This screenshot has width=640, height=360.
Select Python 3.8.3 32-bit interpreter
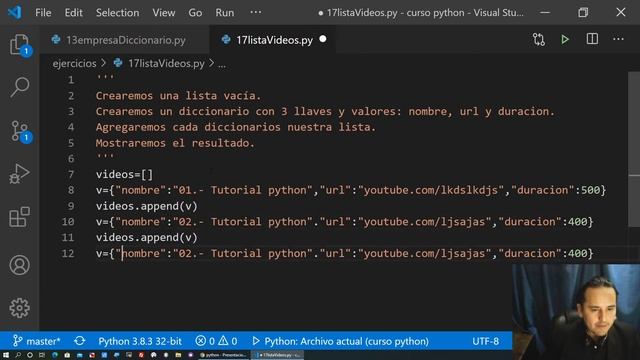coord(140,341)
